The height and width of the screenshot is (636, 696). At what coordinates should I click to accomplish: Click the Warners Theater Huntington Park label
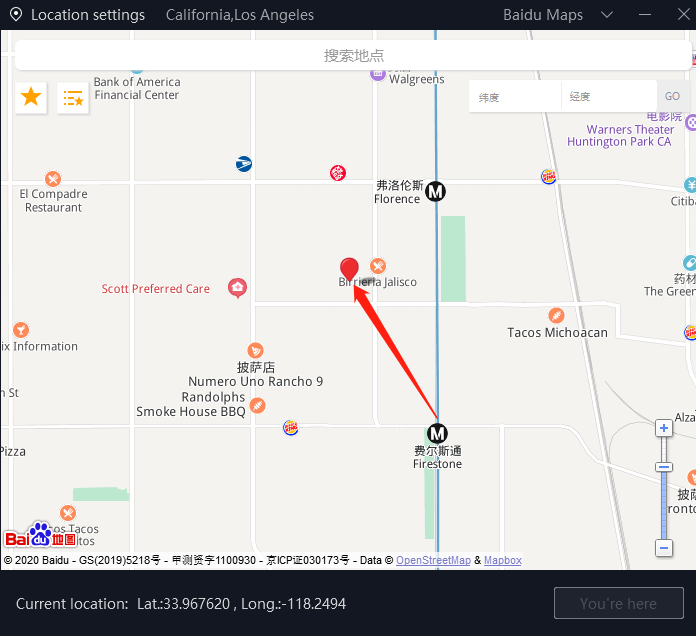tap(620, 136)
